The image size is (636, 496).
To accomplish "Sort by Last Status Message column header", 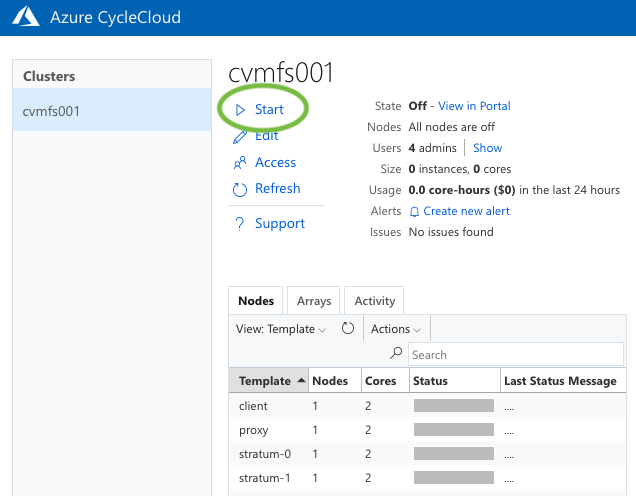I will [563, 380].
